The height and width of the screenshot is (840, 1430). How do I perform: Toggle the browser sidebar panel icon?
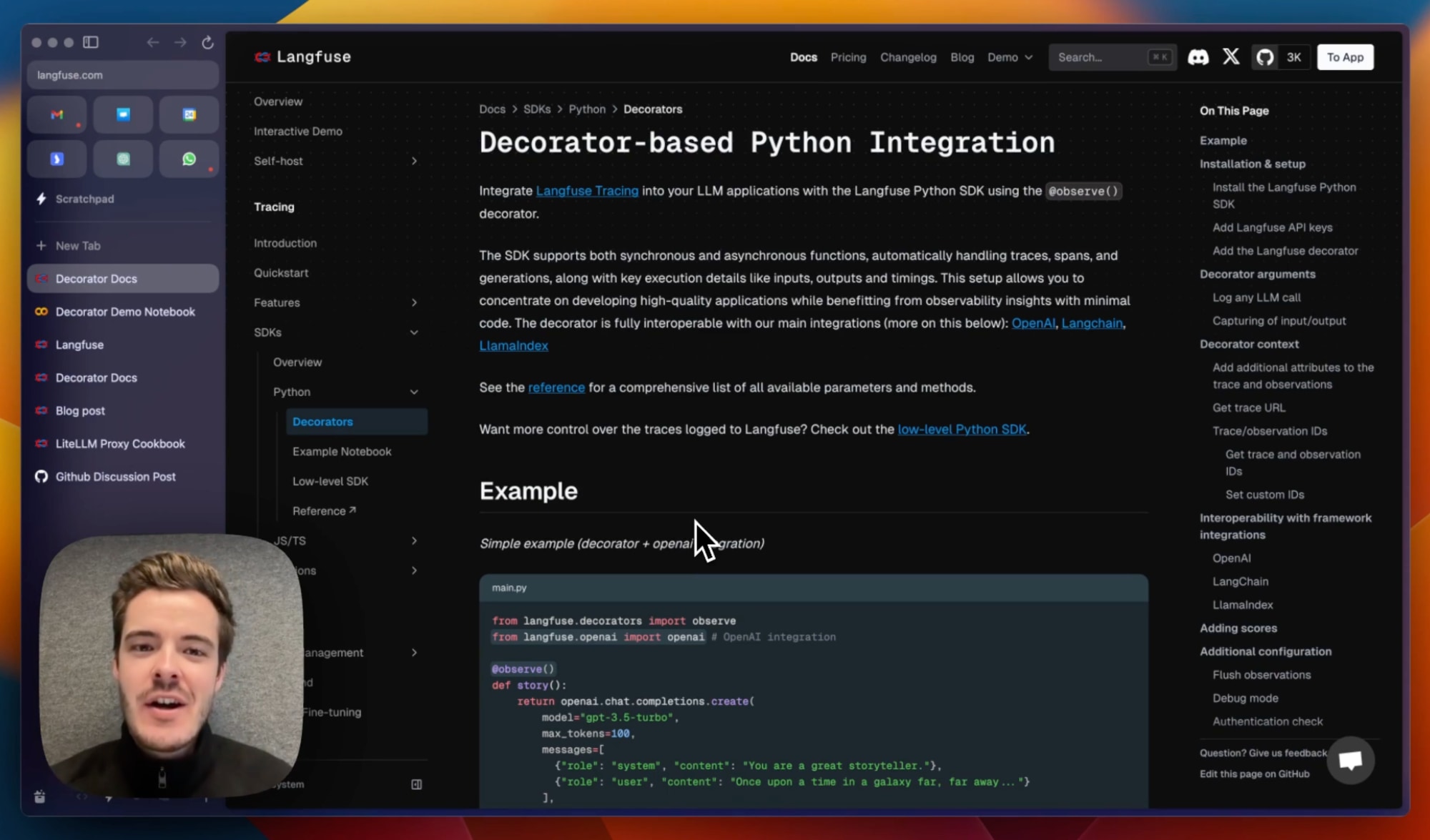[91, 42]
